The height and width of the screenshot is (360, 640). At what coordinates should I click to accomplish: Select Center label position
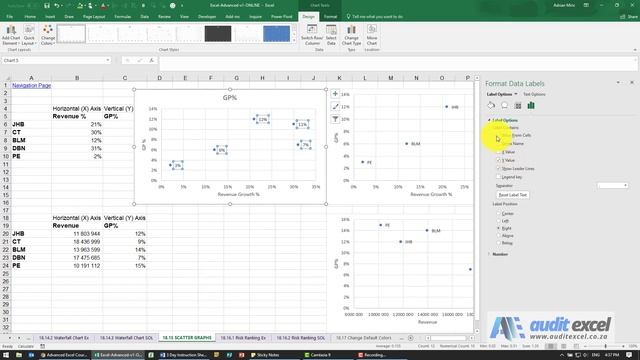(x=498, y=213)
